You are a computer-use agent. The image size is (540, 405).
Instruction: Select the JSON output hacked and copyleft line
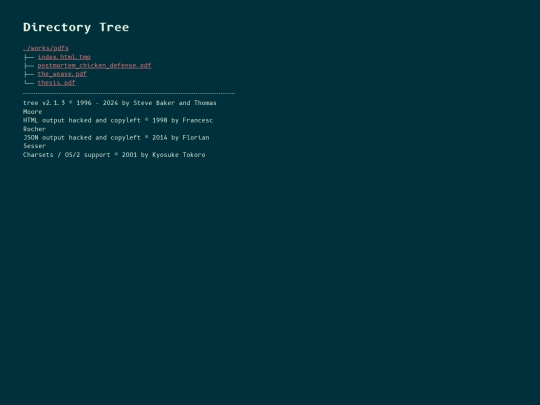tap(116, 142)
